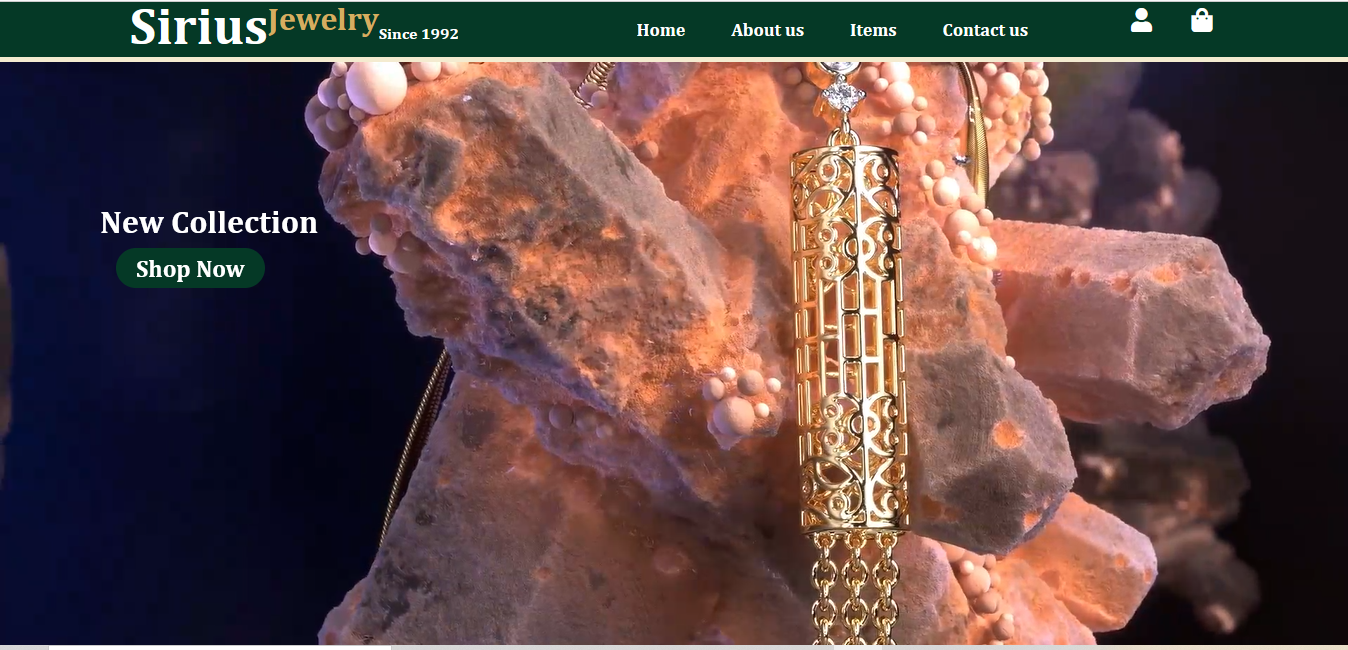Click the Shop Now button
Screen dimensions: 1348x650
pos(190,268)
